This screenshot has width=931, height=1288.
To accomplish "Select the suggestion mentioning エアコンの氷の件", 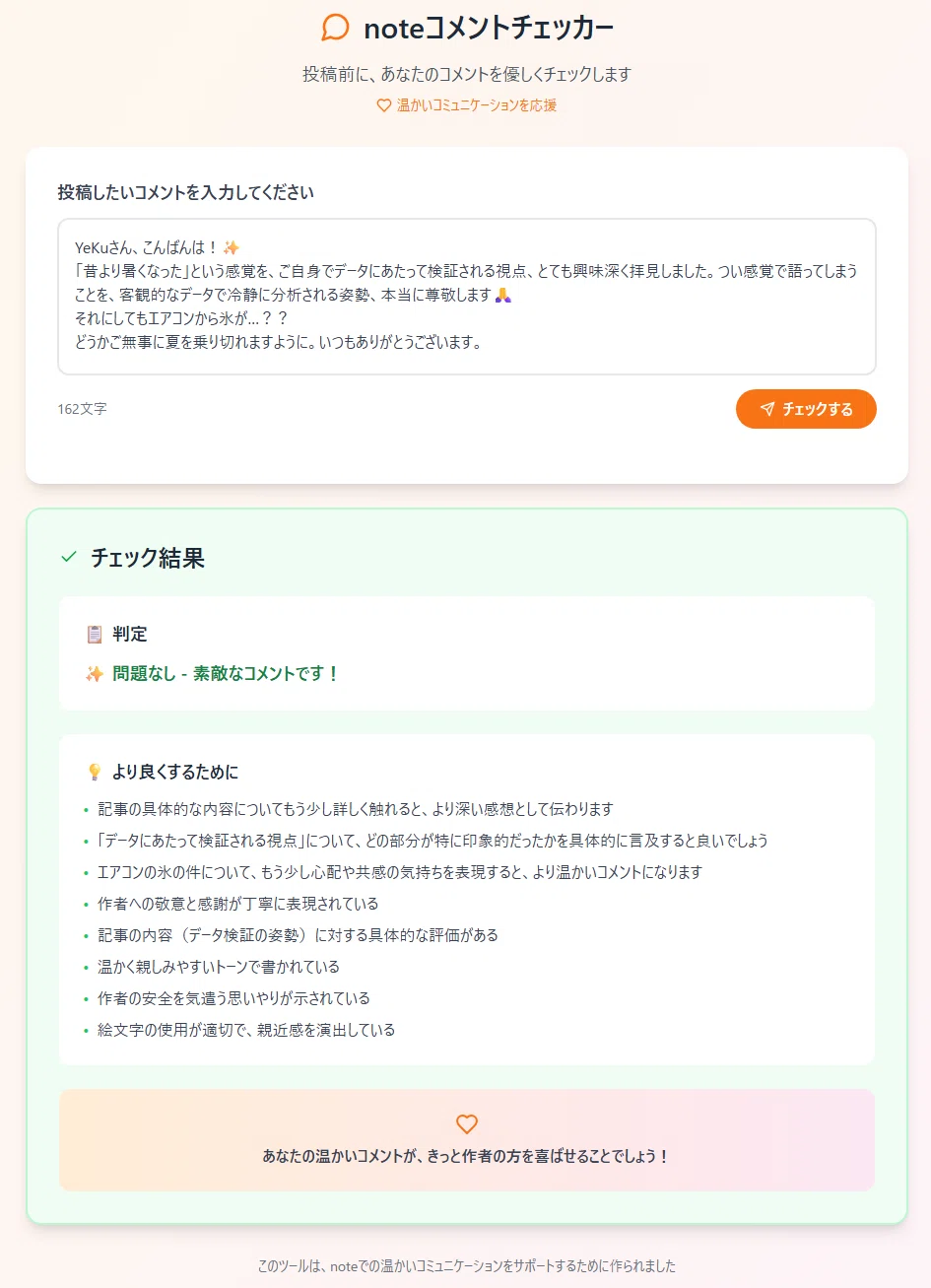I will 399,872.
